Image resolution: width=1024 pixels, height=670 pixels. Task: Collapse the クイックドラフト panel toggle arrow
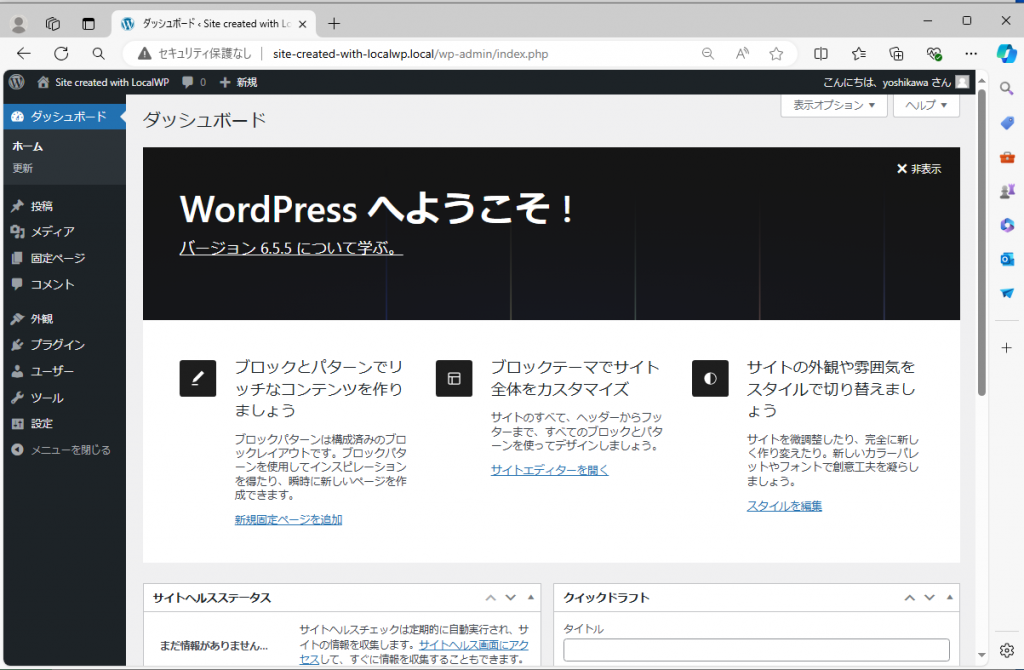948,597
